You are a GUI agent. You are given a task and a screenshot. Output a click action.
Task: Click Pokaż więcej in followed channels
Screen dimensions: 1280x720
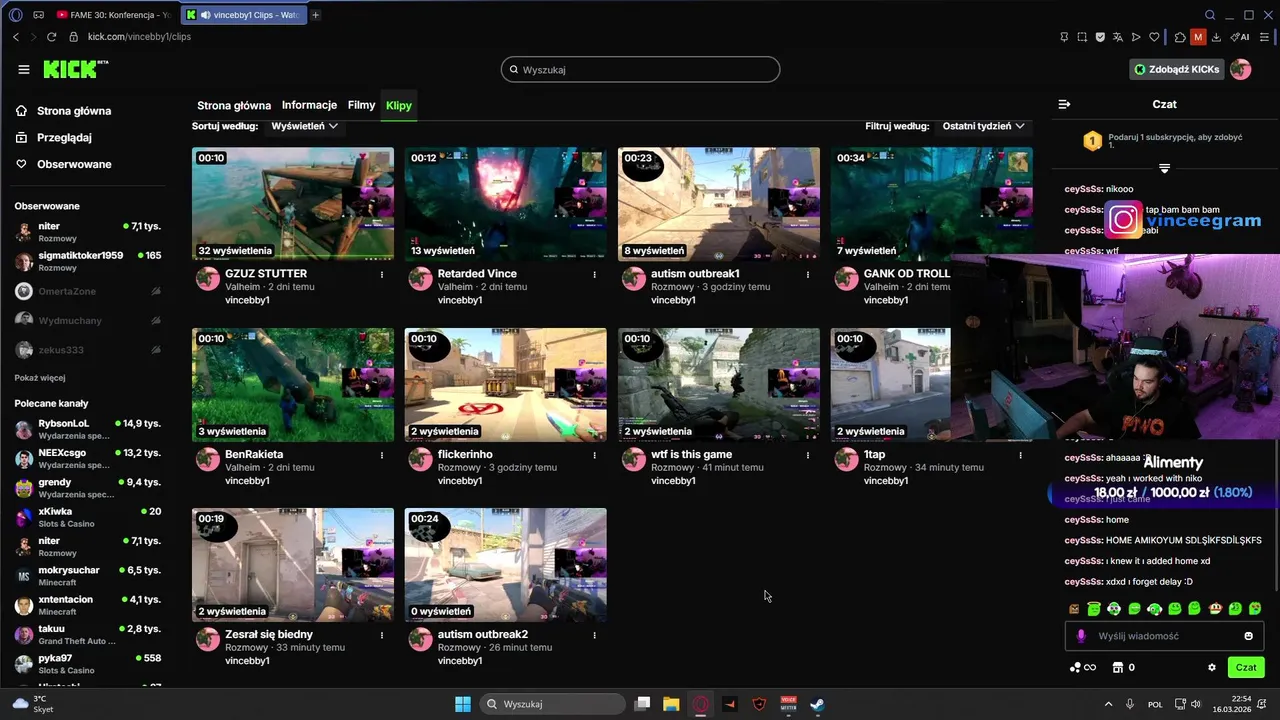pyautogui.click(x=40, y=378)
